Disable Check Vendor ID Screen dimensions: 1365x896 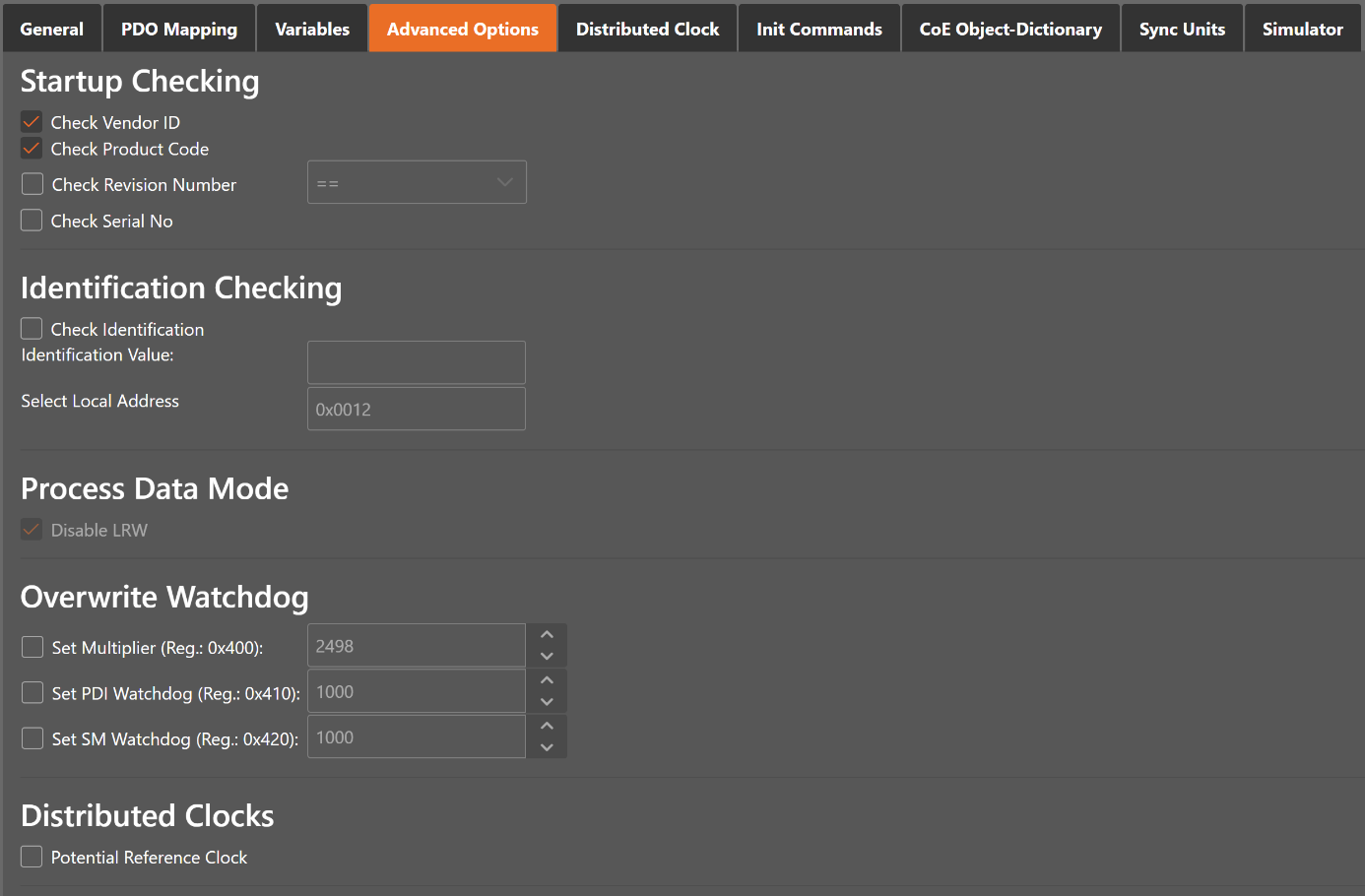coord(31,121)
